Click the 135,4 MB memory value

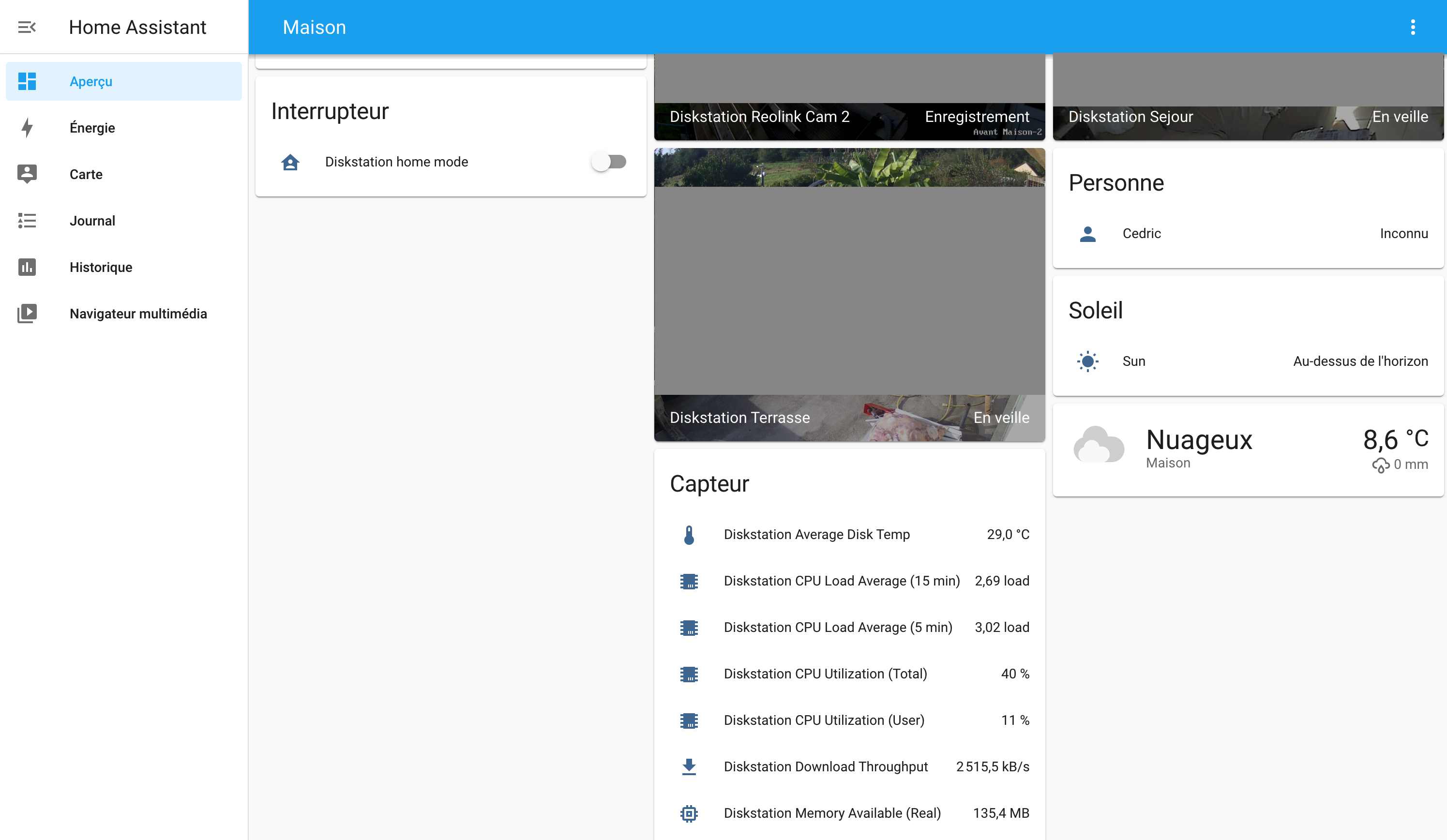[x=1001, y=813]
